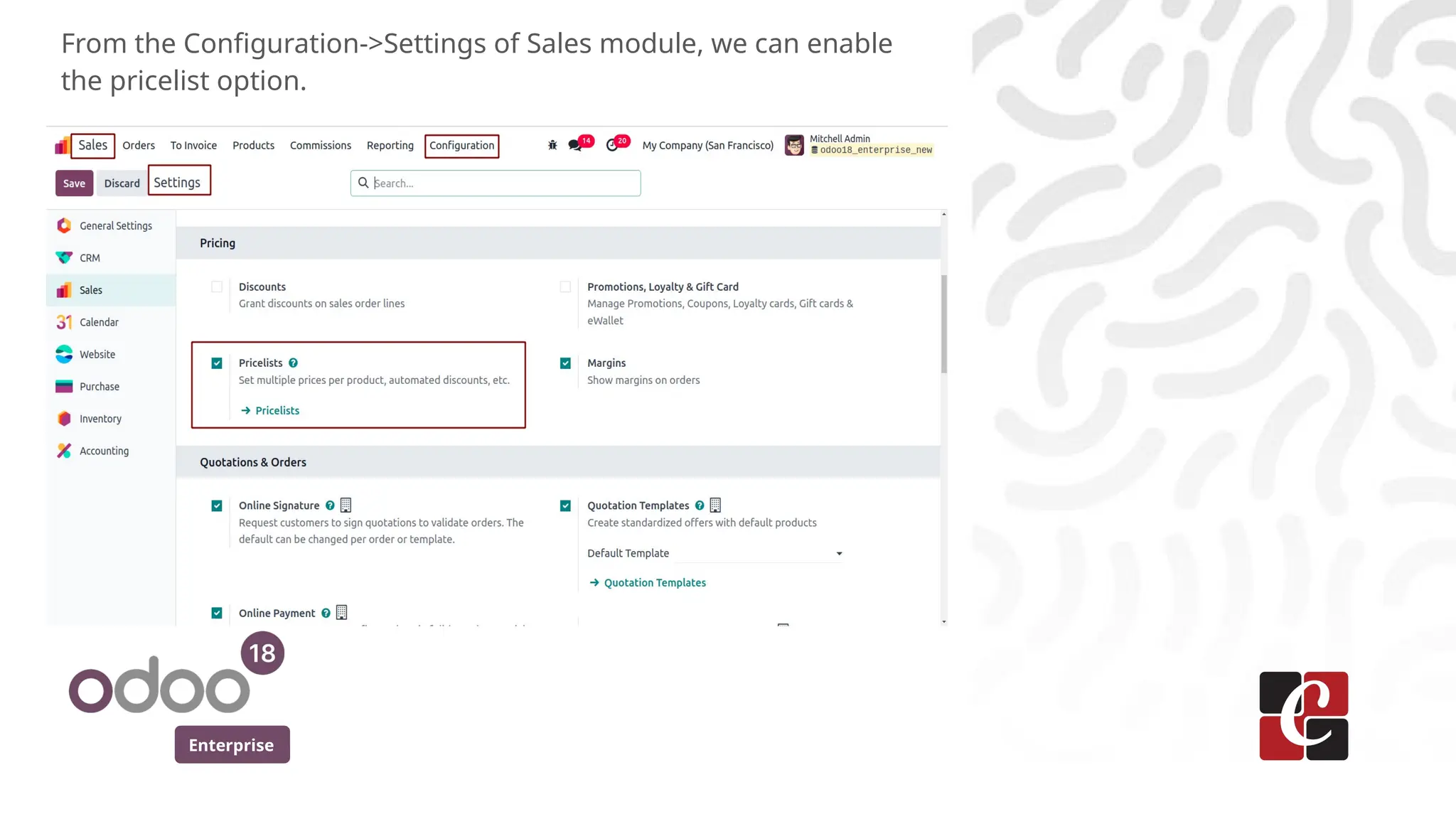Click the scrollbar down arrow
Screen dimensions: 1456x819
(x=943, y=621)
